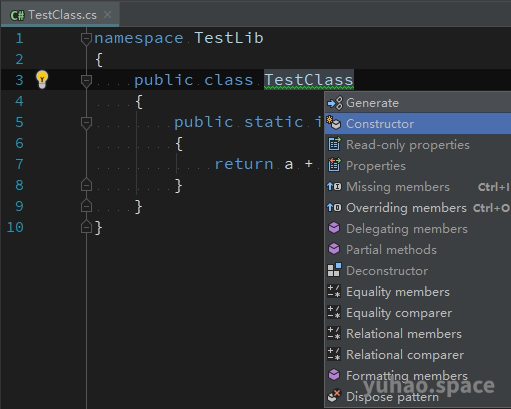The height and width of the screenshot is (409, 511).
Task: Collapse the method fold marker on line 5
Action: tap(86, 122)
